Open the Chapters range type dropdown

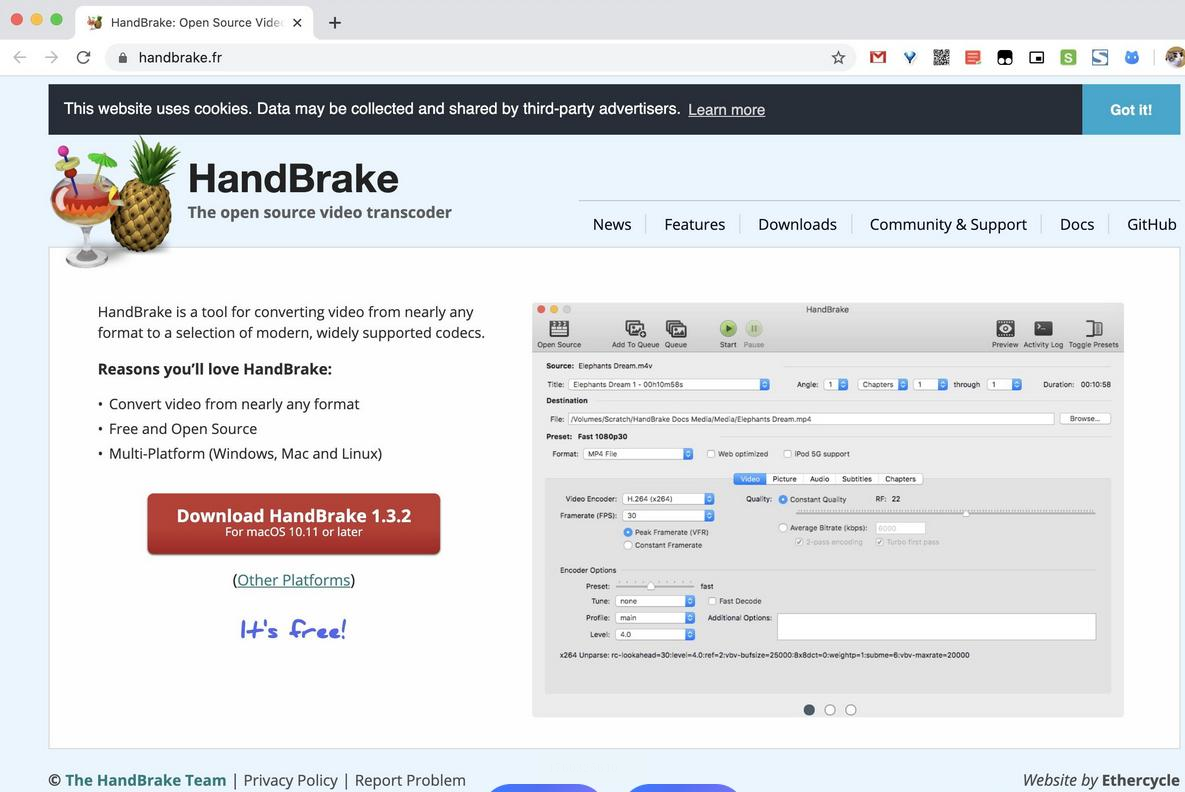coord(882,385)
